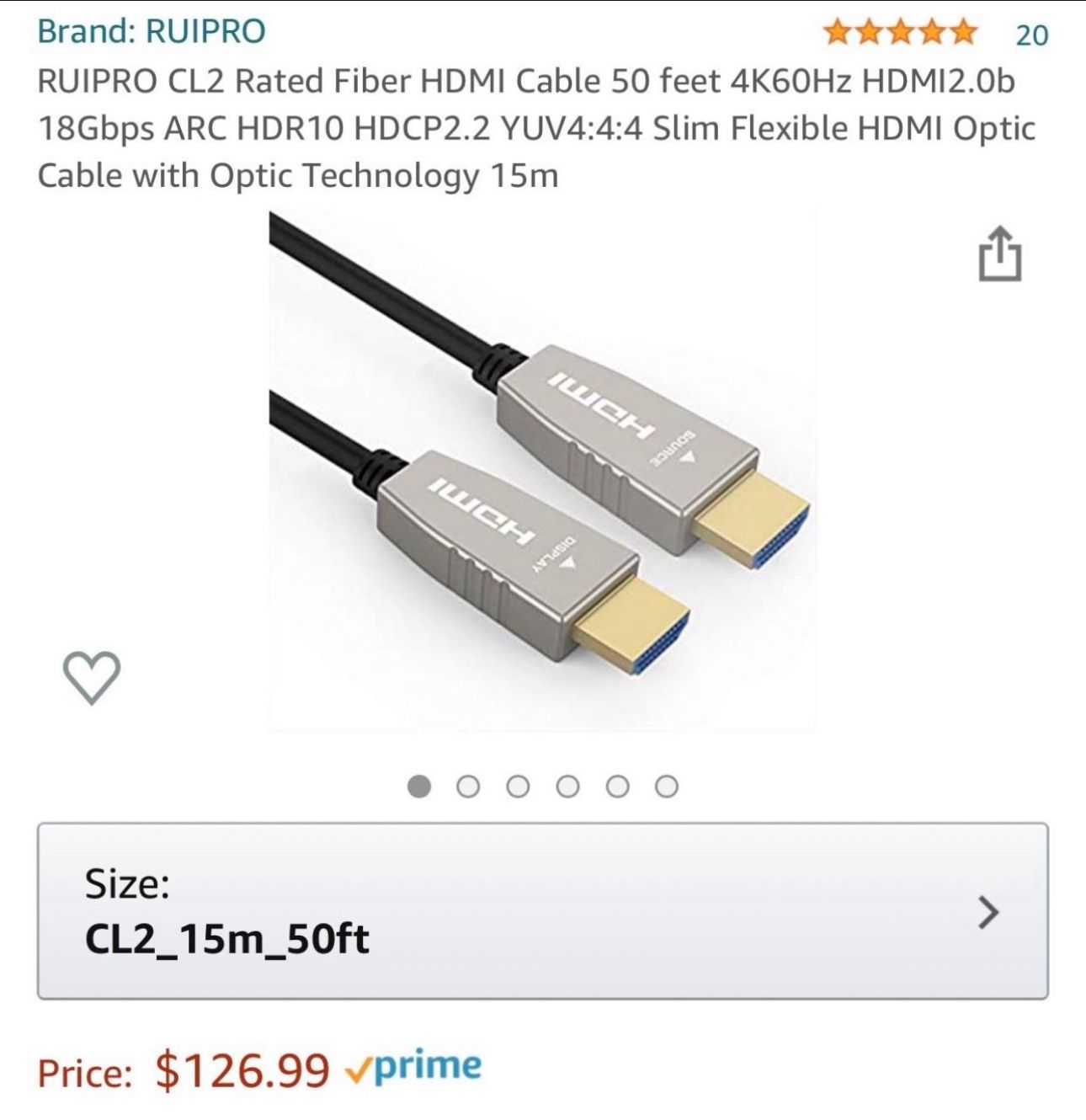The width and height of the screenshot is (1086, 1120).
Task: Tap the "Size:" label in the selector box
Action: click(x=127, y=884)
